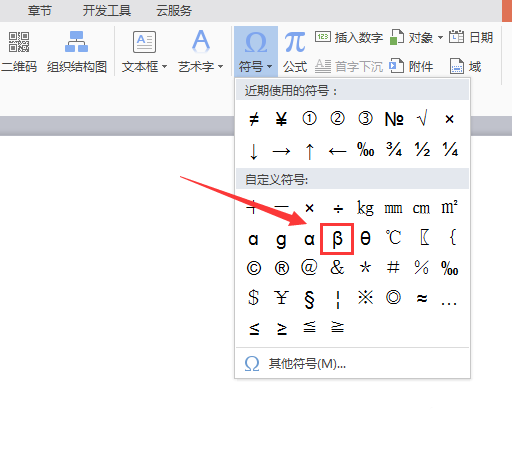Screen dimensions: 512x462
Task: Switch to the developer tools (开发工具) tab
Action: (x=107, y=11)
